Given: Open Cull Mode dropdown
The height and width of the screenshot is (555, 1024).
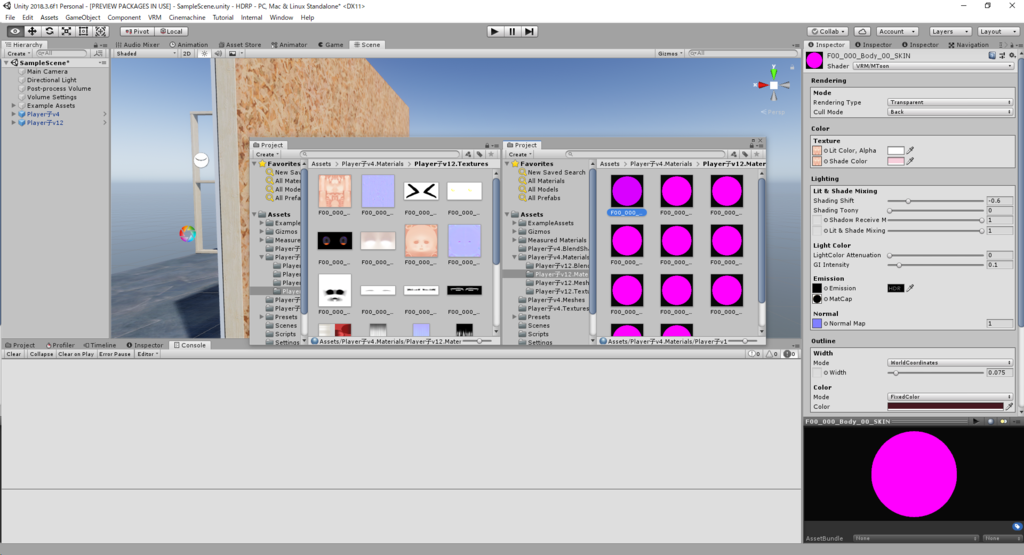Looking at the screenshot, I should coord(950,112).
